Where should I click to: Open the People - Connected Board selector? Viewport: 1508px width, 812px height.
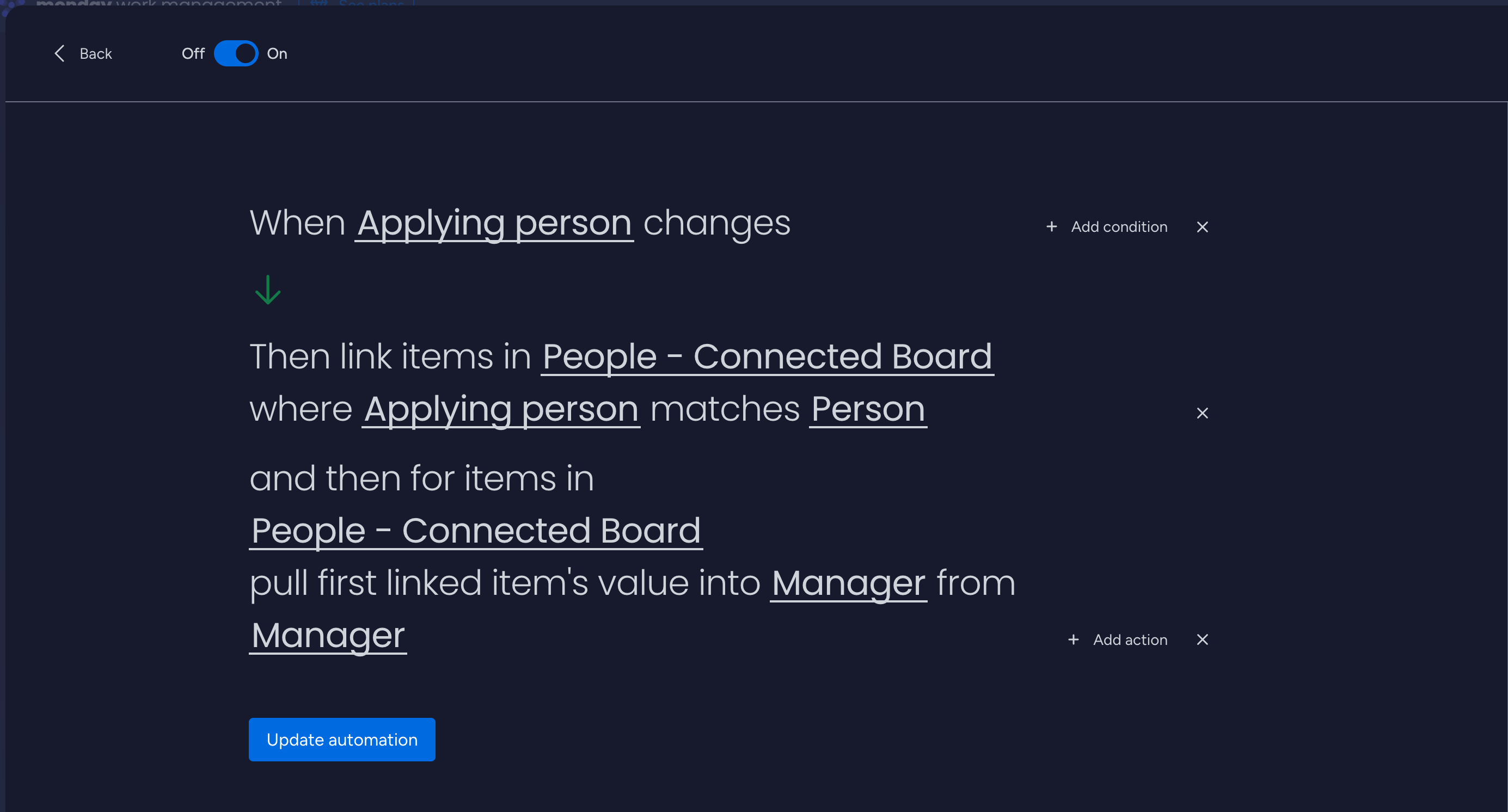(x=767, y=357)
